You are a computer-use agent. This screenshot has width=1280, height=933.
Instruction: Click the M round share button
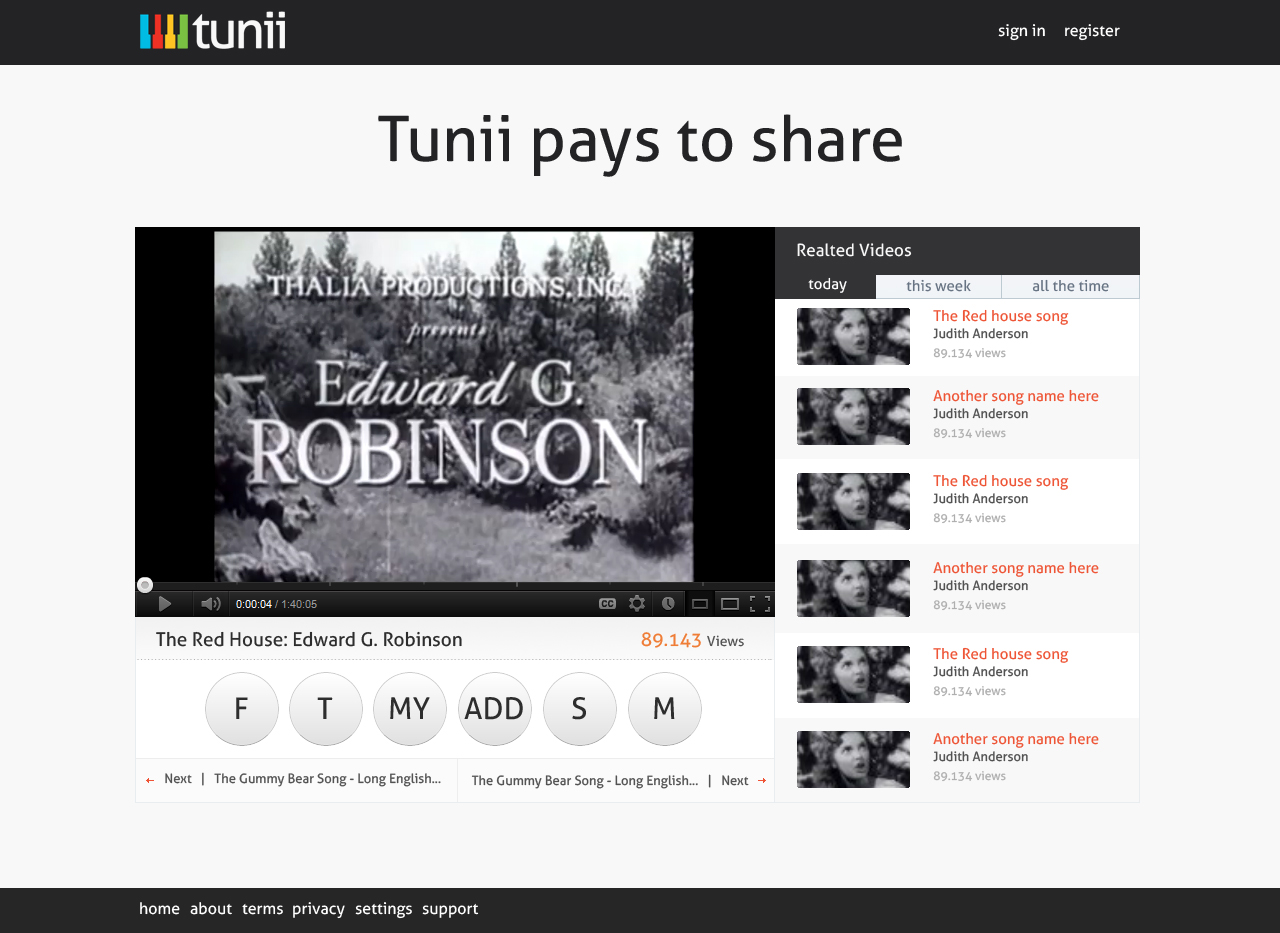tap(665, 709)
